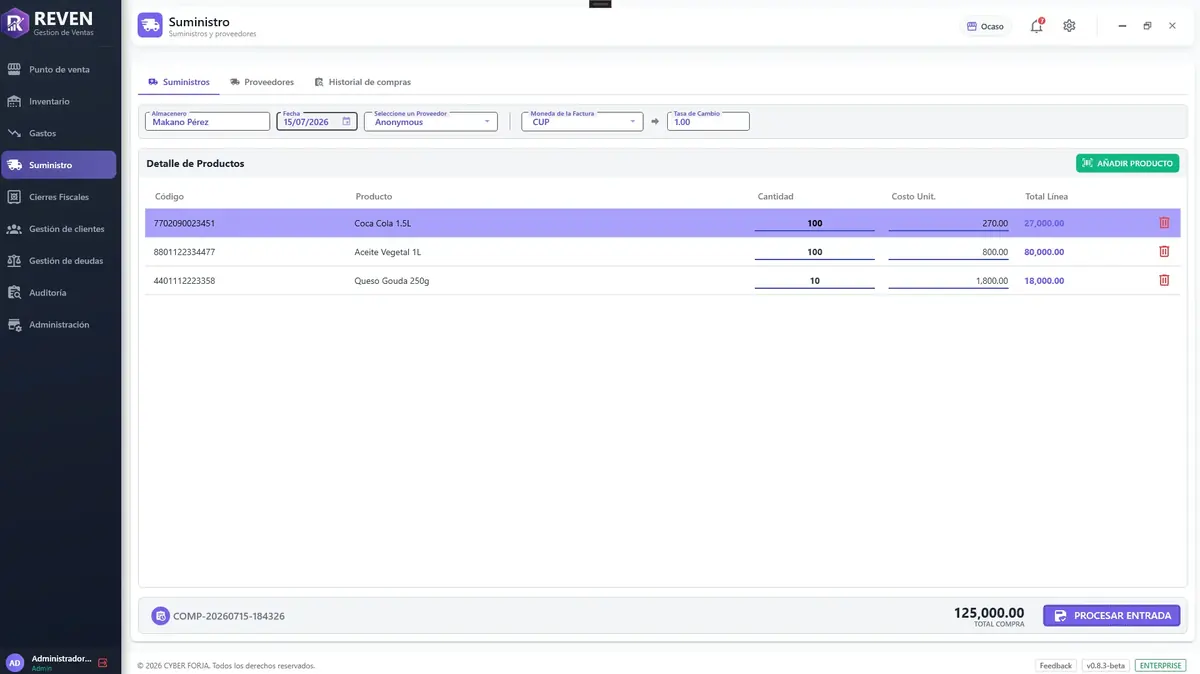Switch to Historial de compras tab
Viewport: 1200px width, 674px height.
coord(362,82)
